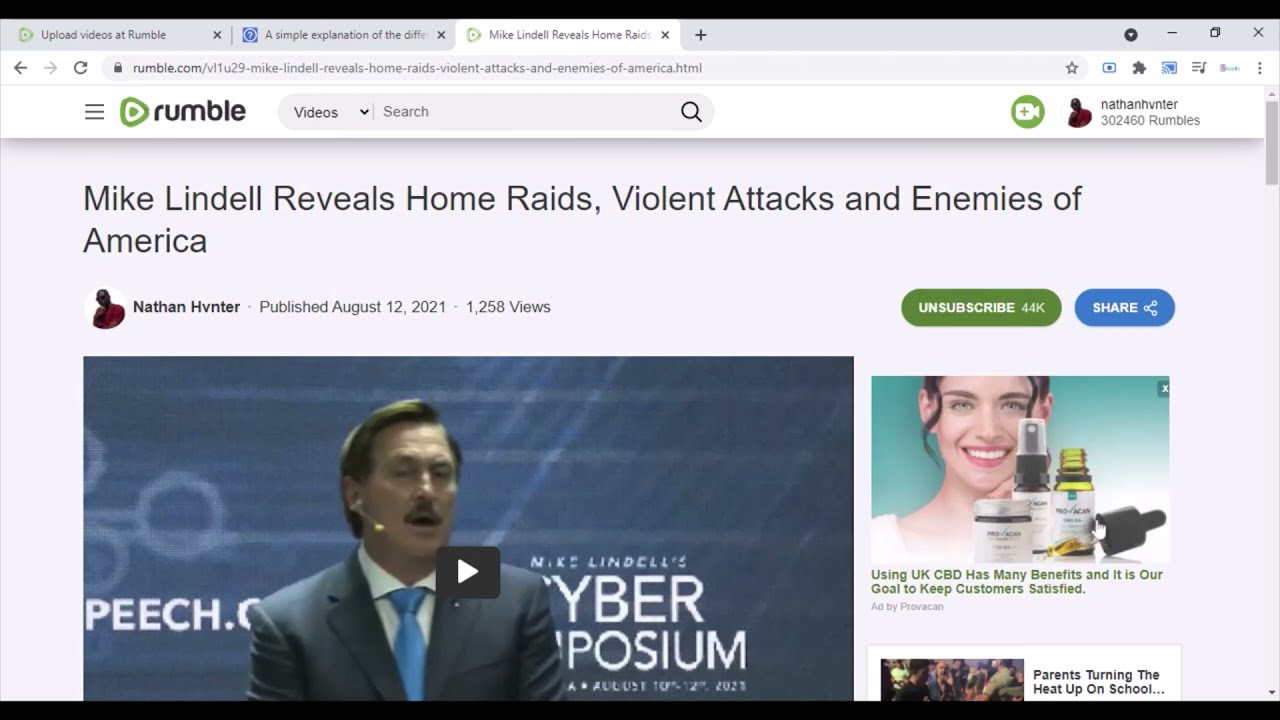Image resolution: width=1280 pixels, height=720 pixels.
Task: Open the tab search dropdown arrow
Action: (x=1131, y=35)
